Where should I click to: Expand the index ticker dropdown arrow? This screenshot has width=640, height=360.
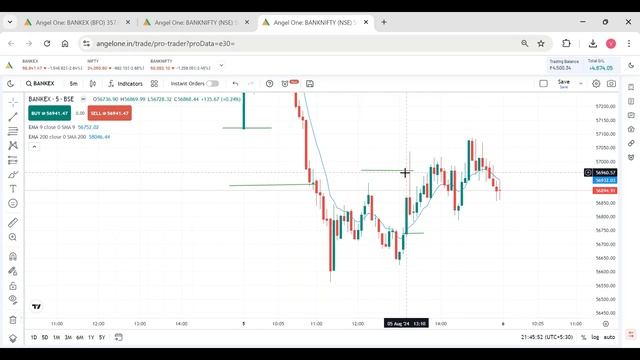tap(221, 65)
